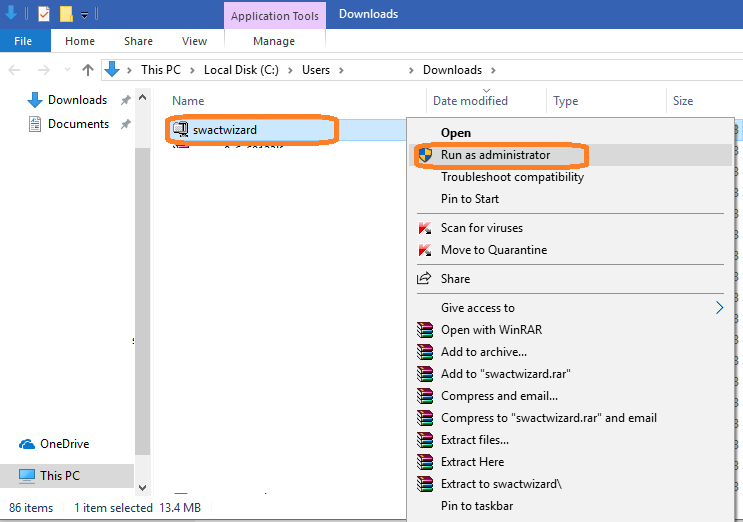Open Customize Quick Access Toolbar dropdown

pyautogui.click(x=84, y=15)
